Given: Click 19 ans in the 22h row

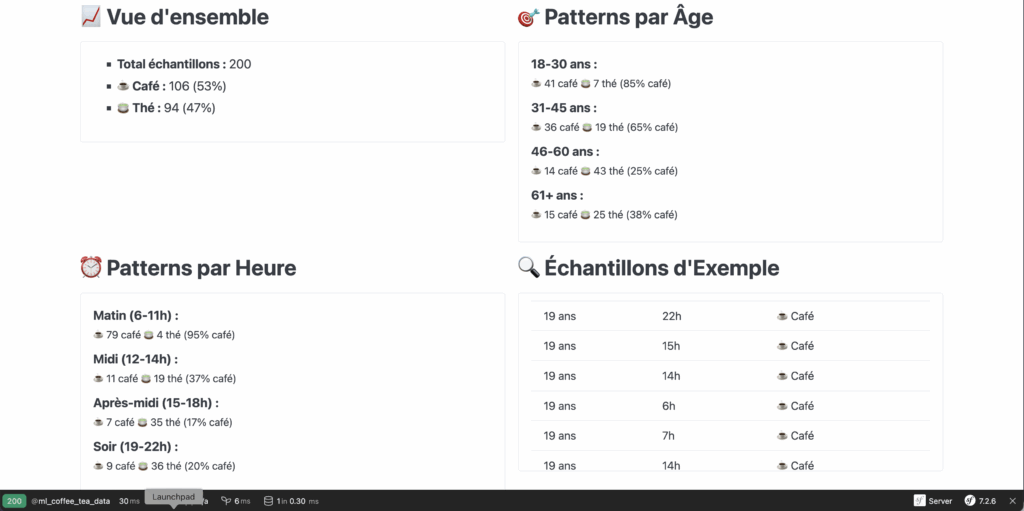Looking at the screenshot, I should tap(560, 316).
